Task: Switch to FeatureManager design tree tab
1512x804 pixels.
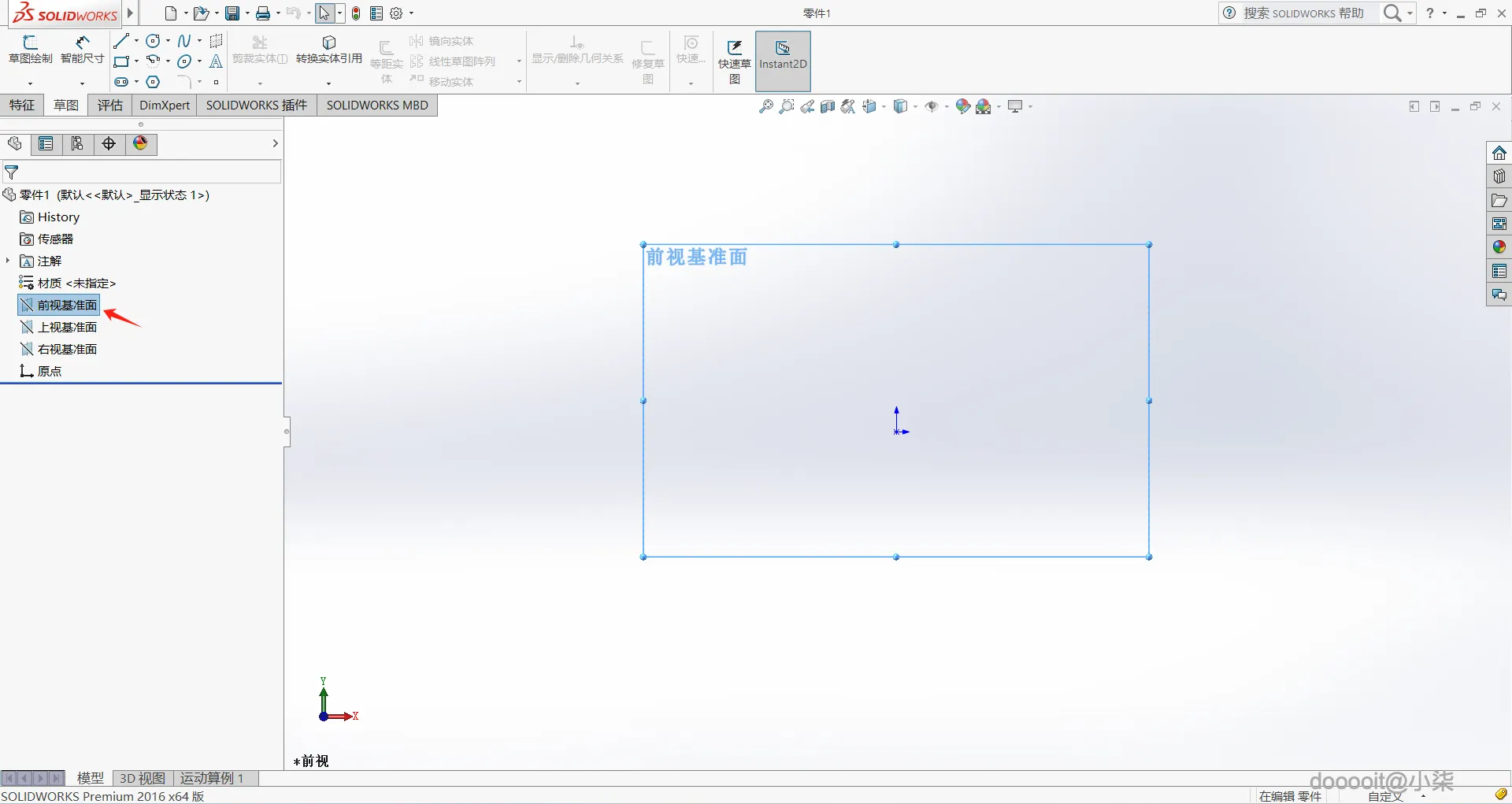Action: (15, 143)
